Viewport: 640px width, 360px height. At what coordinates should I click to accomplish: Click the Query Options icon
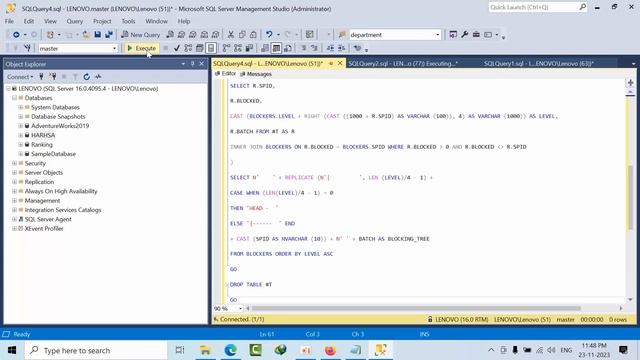point(200,48)
